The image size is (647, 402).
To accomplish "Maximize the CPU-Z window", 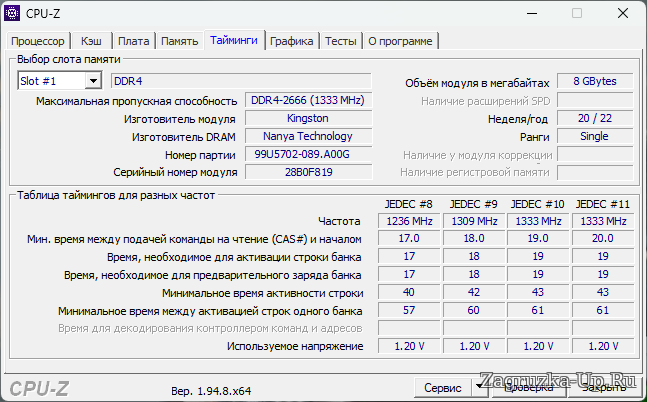I will click(x=576, y=14).
